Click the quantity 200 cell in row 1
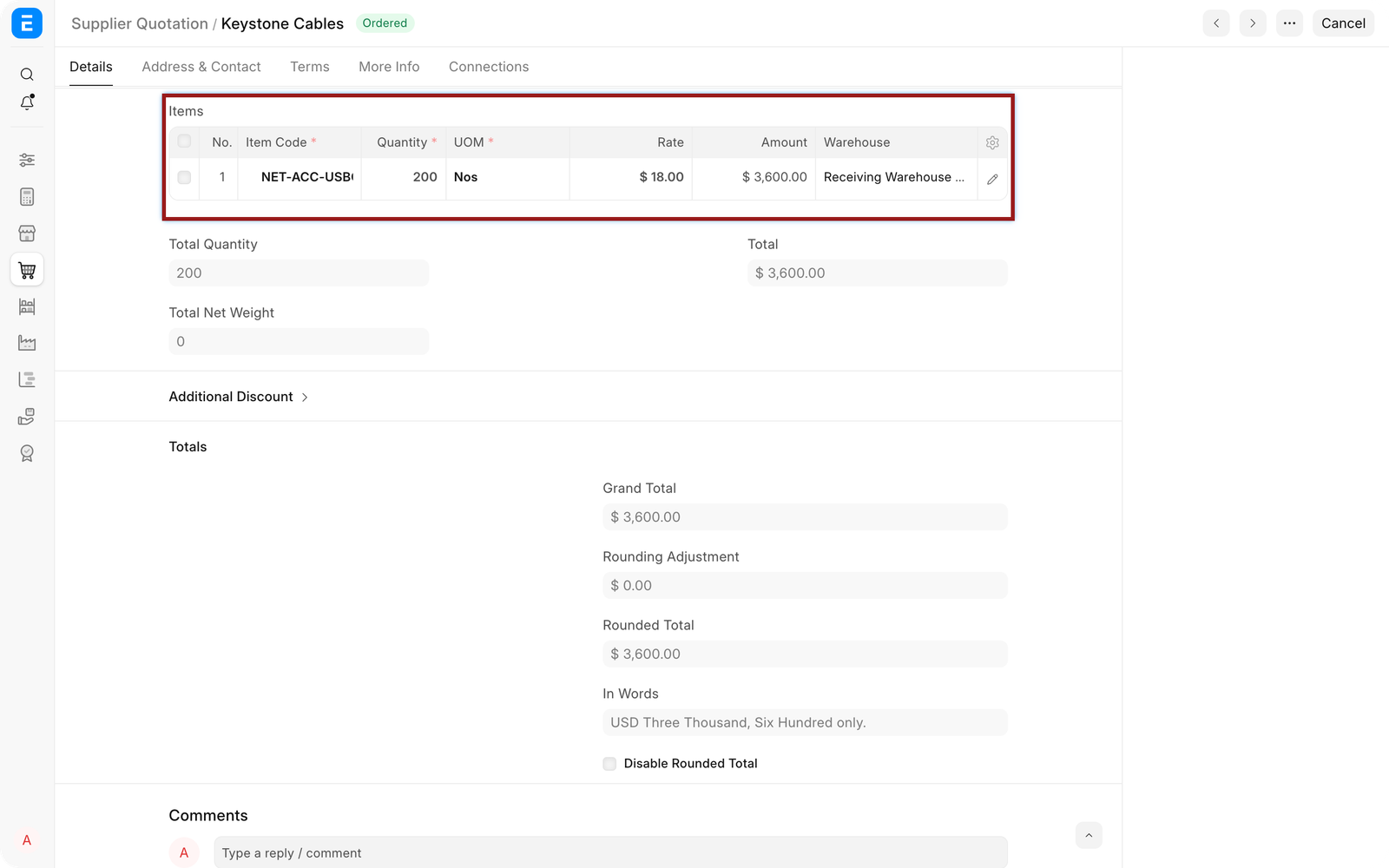1389x868 pixels. click(404, 177)
